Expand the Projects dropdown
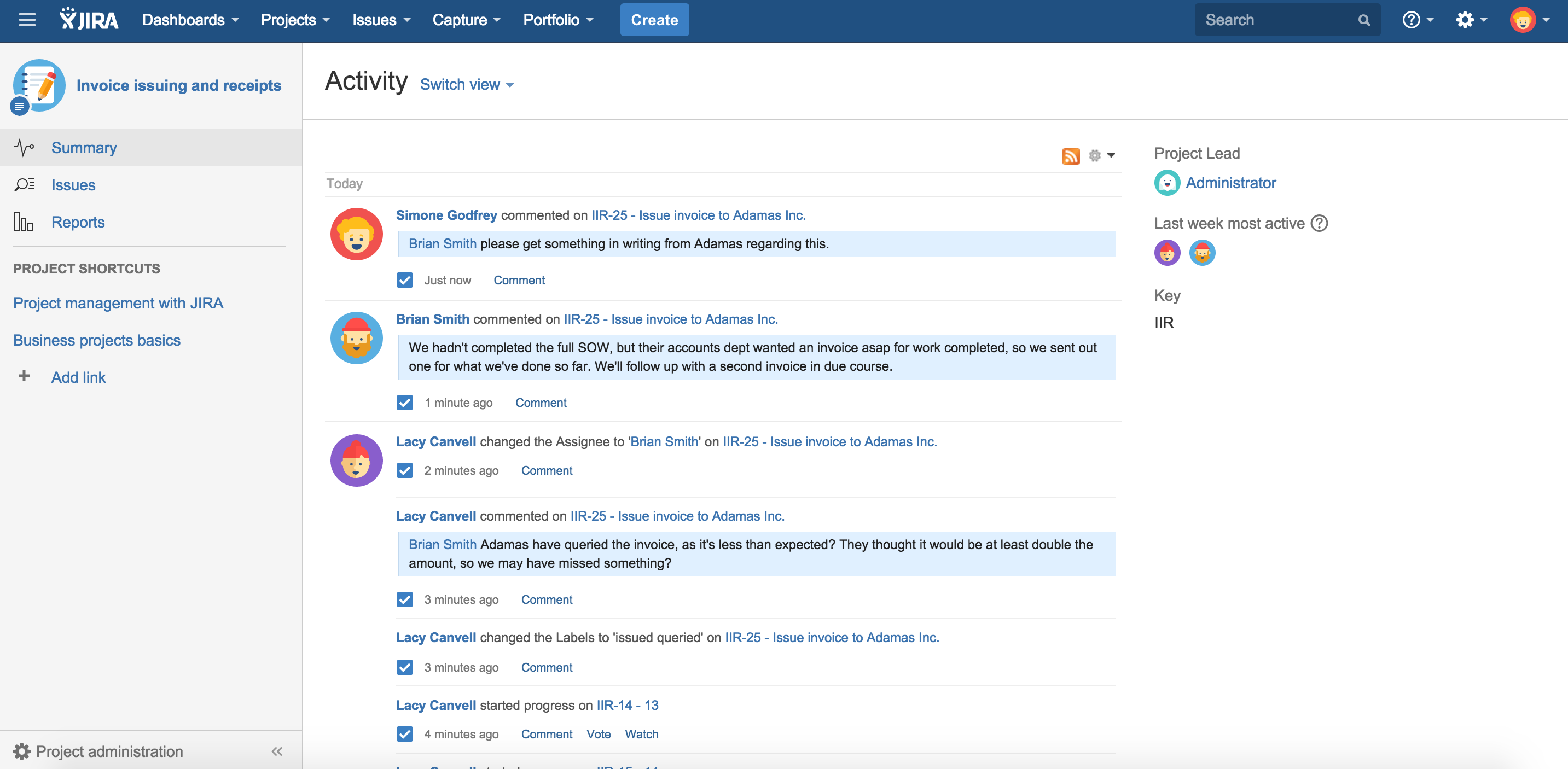 pyautogui.click(x=295, y=20)
